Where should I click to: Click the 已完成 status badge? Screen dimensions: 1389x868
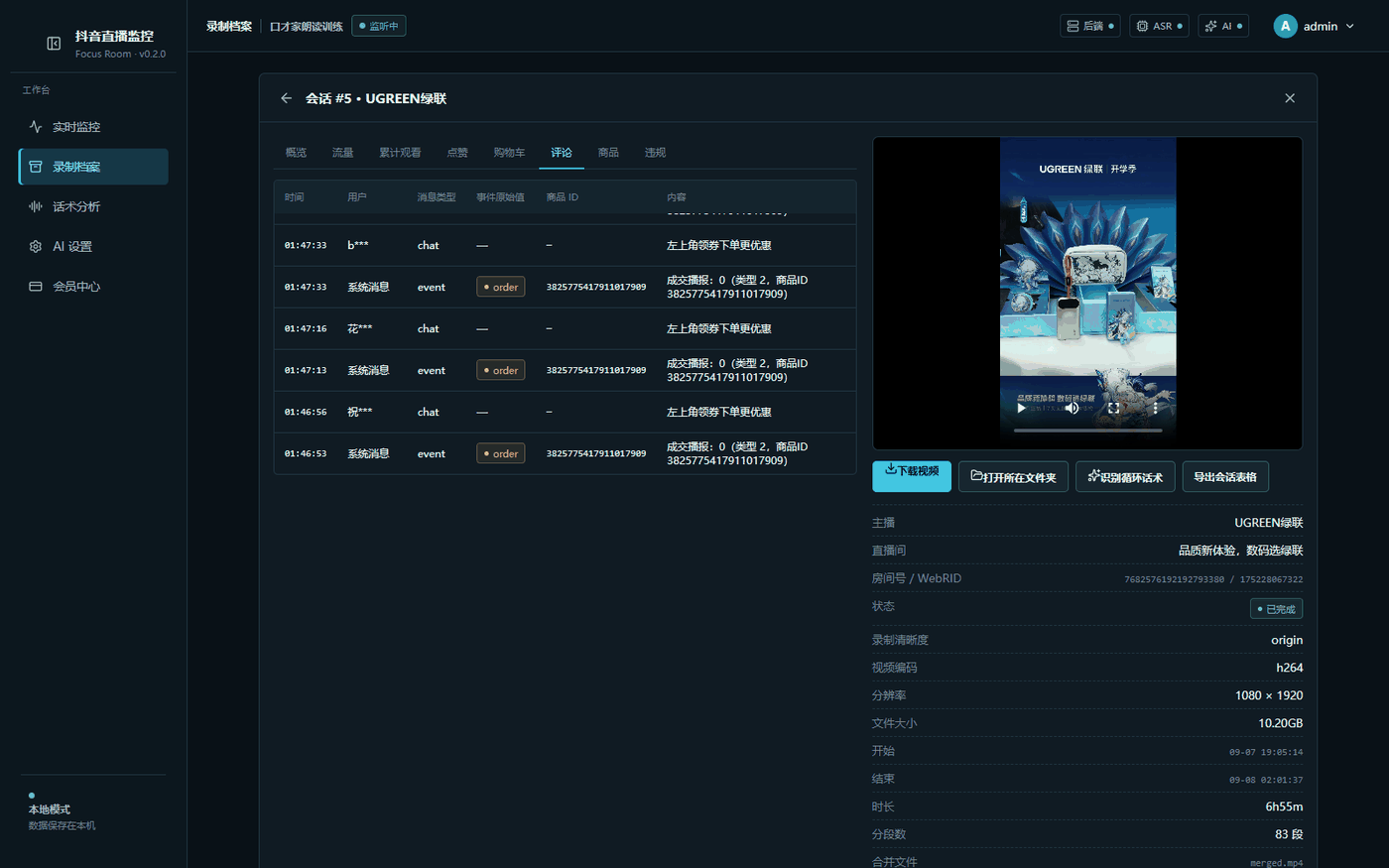[x=1276, y=608]
